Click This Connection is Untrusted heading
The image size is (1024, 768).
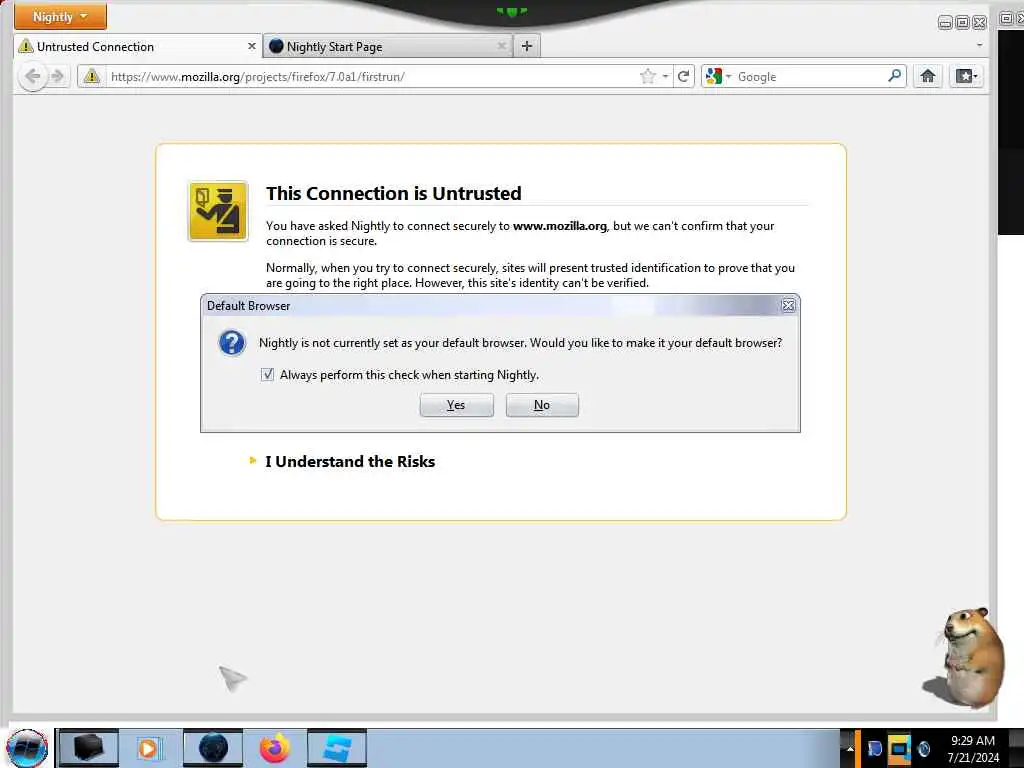pyautogui.click(x=394, y=193)
